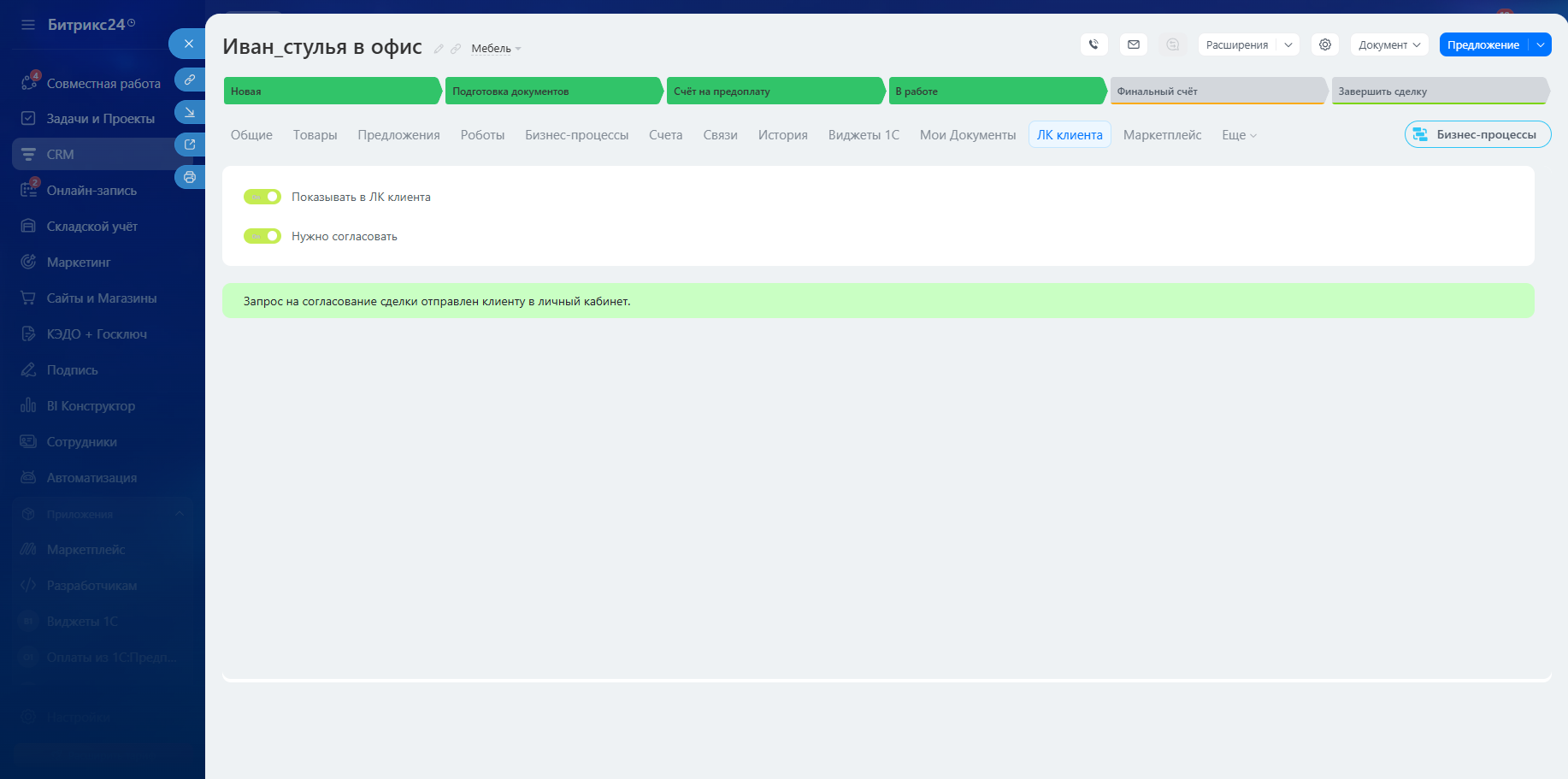Set deal stage to Подготовка документов
Screen dimensions: 1568x779
554,91
